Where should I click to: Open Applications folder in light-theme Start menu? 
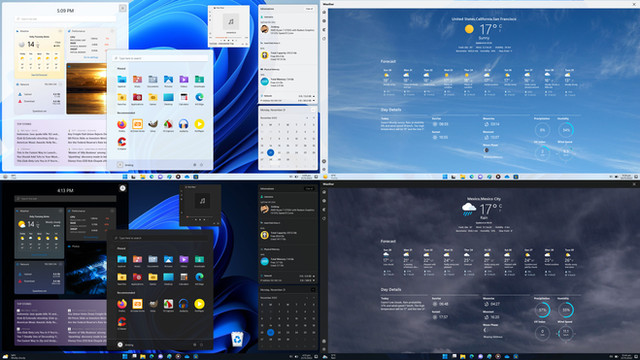tap(137, 97)
